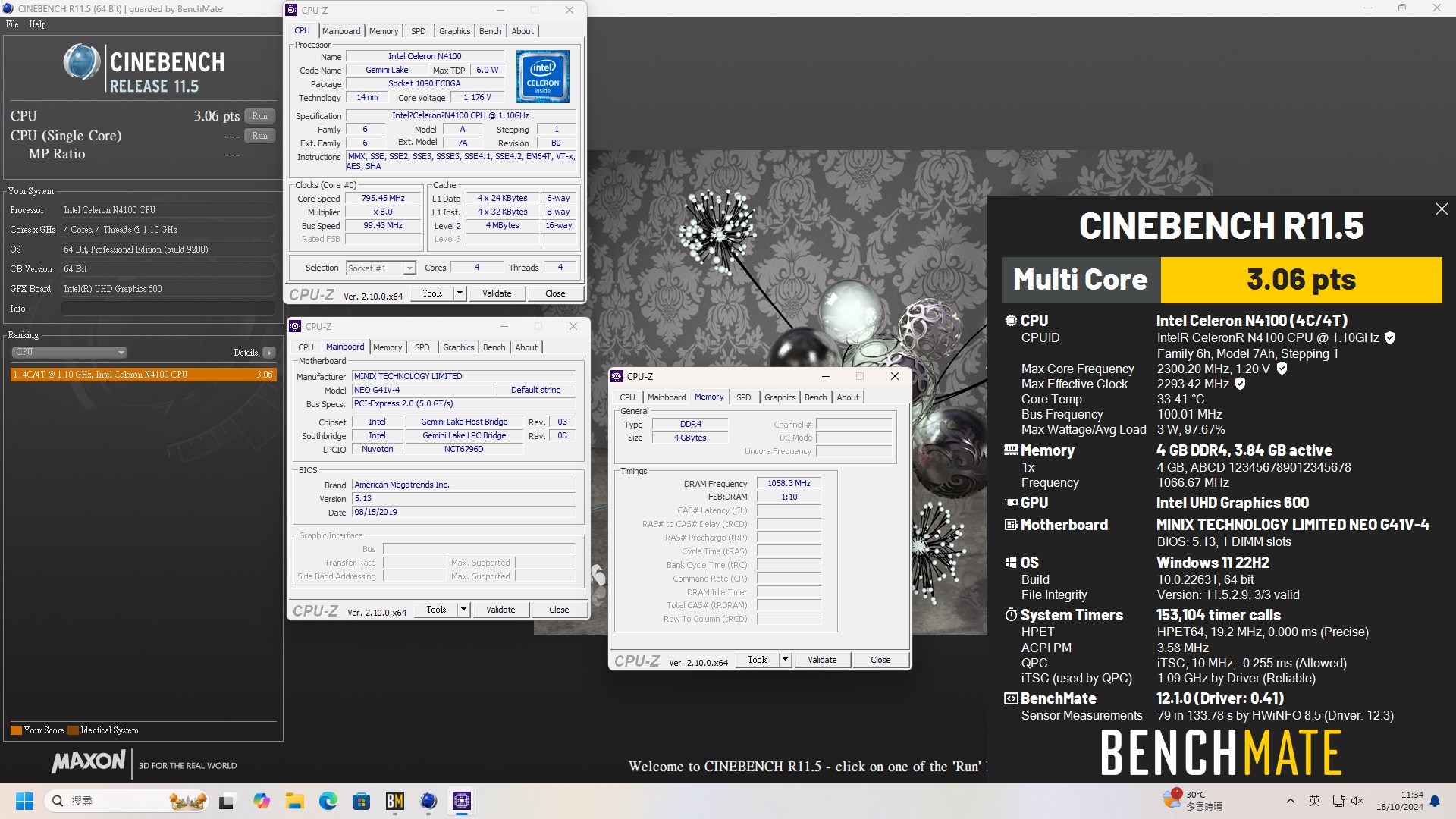Open SPD tab in Mainboard CPU-Z window
Viewport: 1456px width, 819px height.
[x=422, y=347]
